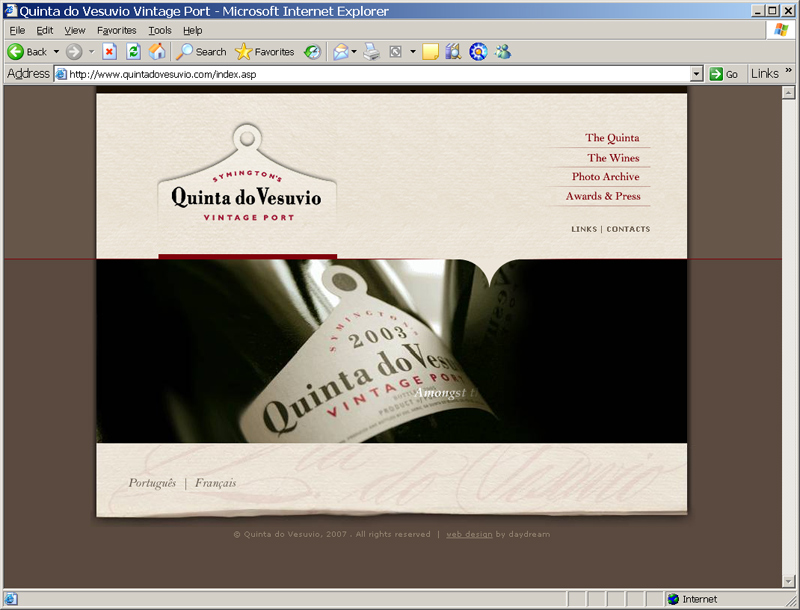Viewport: 800px width, 610px height.
Task: Click the Internet Explorer icon in title bar
Action: (x=11, y=11)
